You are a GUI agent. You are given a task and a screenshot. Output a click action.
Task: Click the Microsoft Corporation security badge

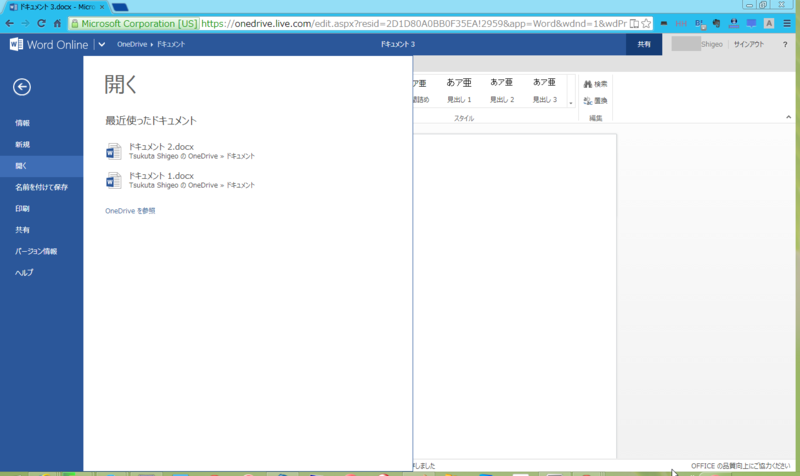pyautogui.click(x=134, y=23)
